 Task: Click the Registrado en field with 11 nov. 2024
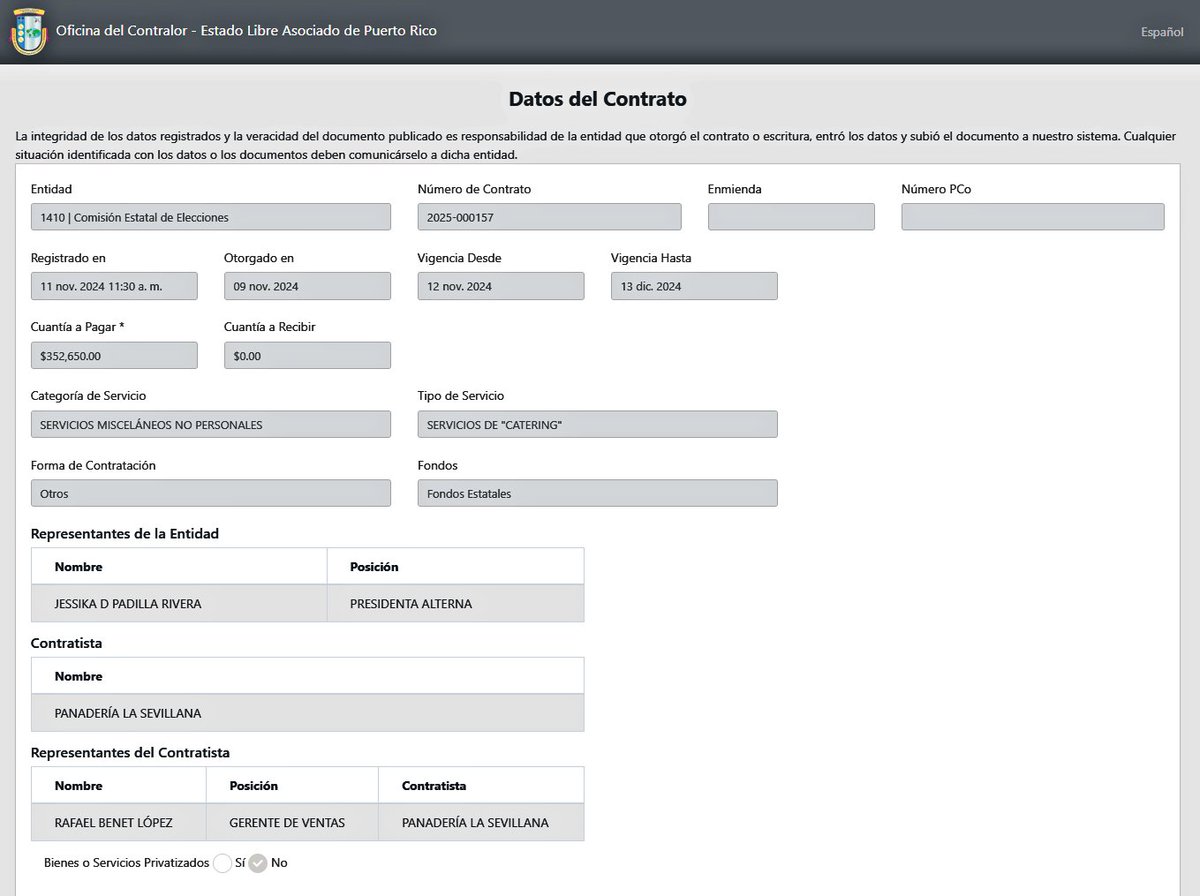coord(114,286)
